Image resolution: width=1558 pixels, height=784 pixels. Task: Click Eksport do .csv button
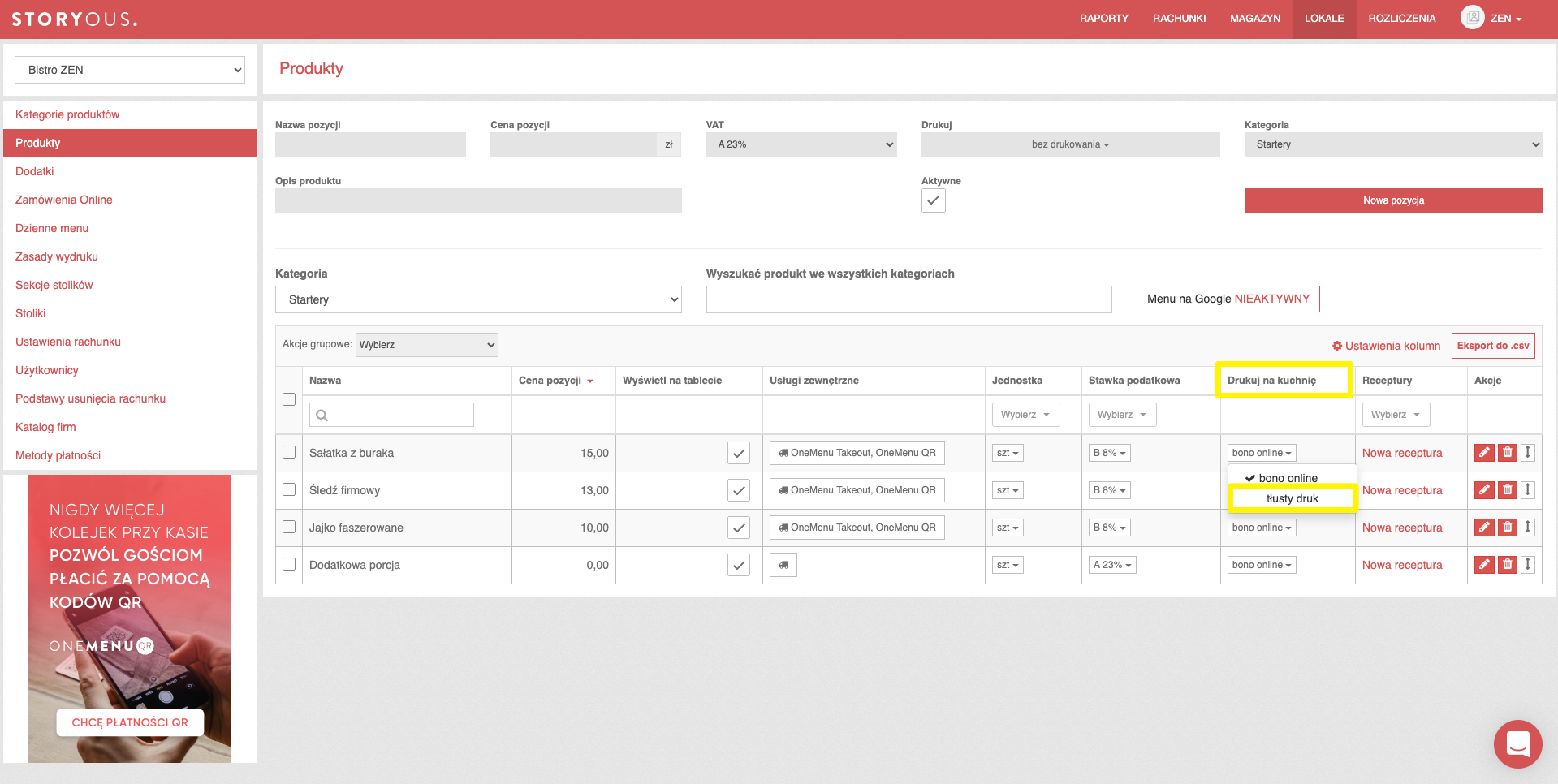[1493, 346]
